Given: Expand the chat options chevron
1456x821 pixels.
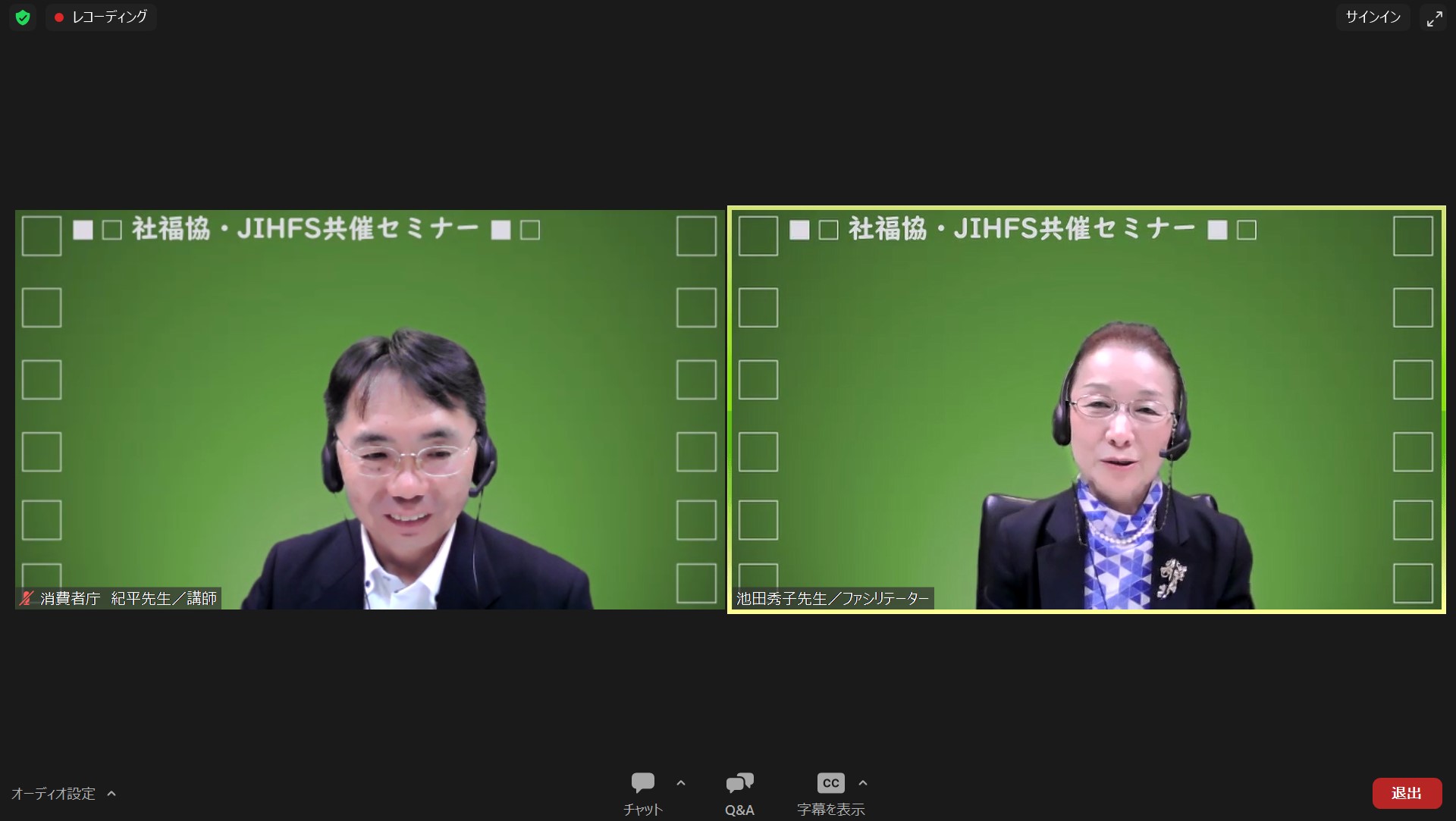Looking at the screenshot, I should click(681, 783).
